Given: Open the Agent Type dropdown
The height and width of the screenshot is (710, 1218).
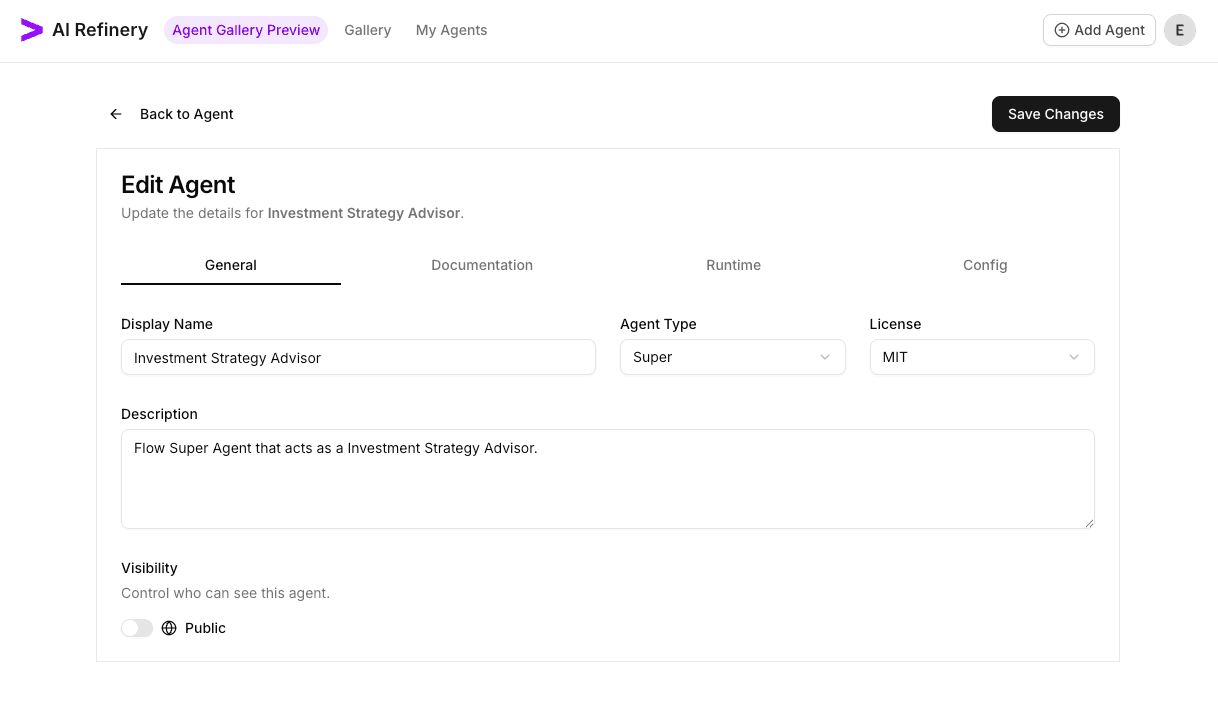Looking at the screenshot, I should (x=733, y=357).
